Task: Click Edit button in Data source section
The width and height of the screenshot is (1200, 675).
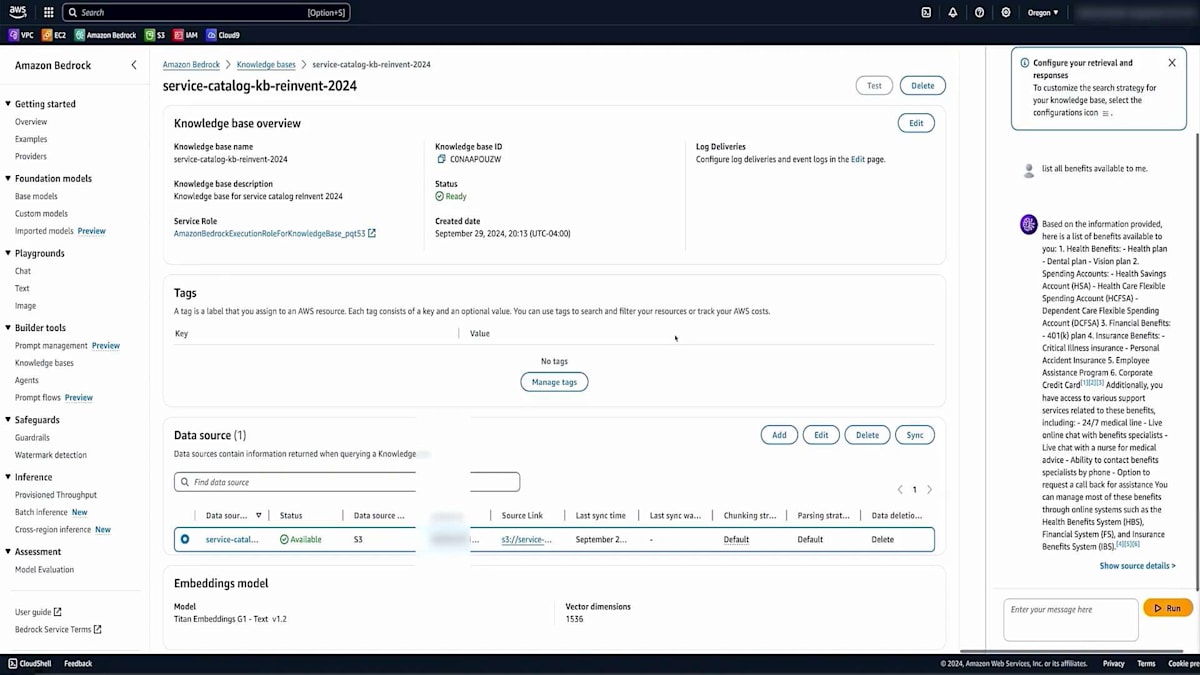Action: (821, 435)
